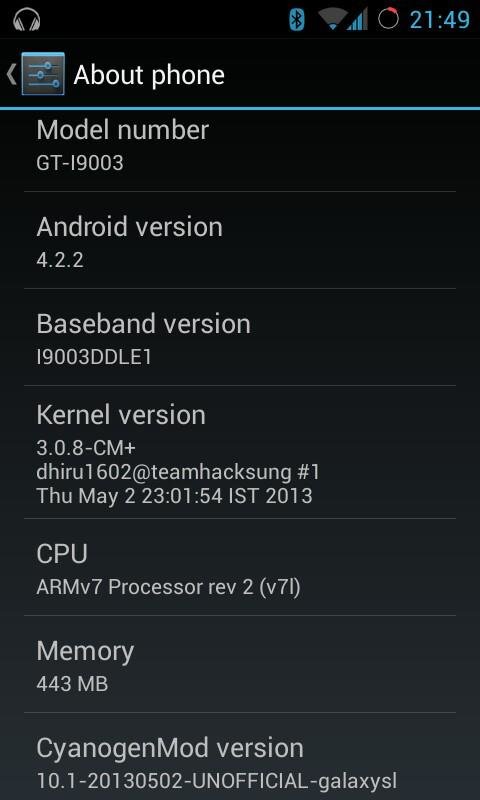Select the CPU entry
This screenshot has width=480, height=800.
point(240,567)
